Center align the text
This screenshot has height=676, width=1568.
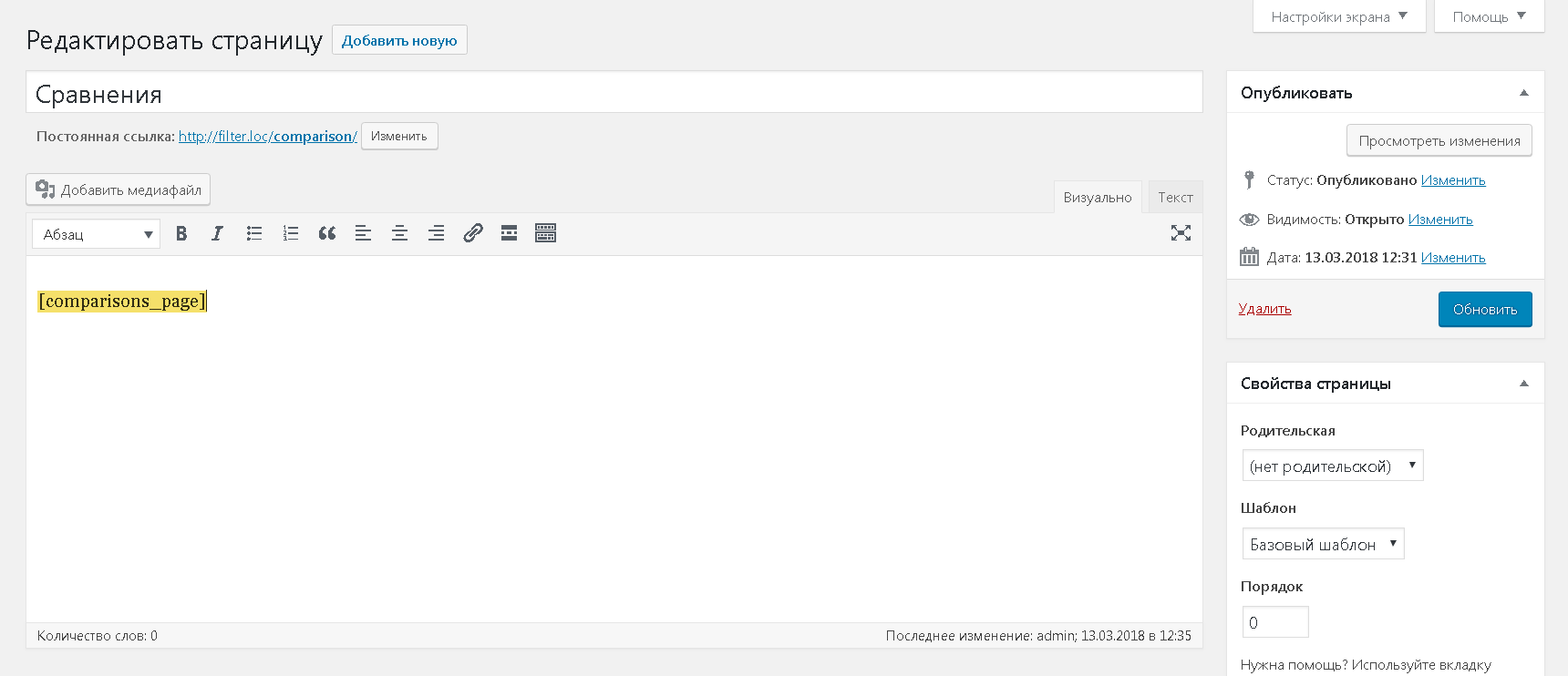click(x=399, y=233)
